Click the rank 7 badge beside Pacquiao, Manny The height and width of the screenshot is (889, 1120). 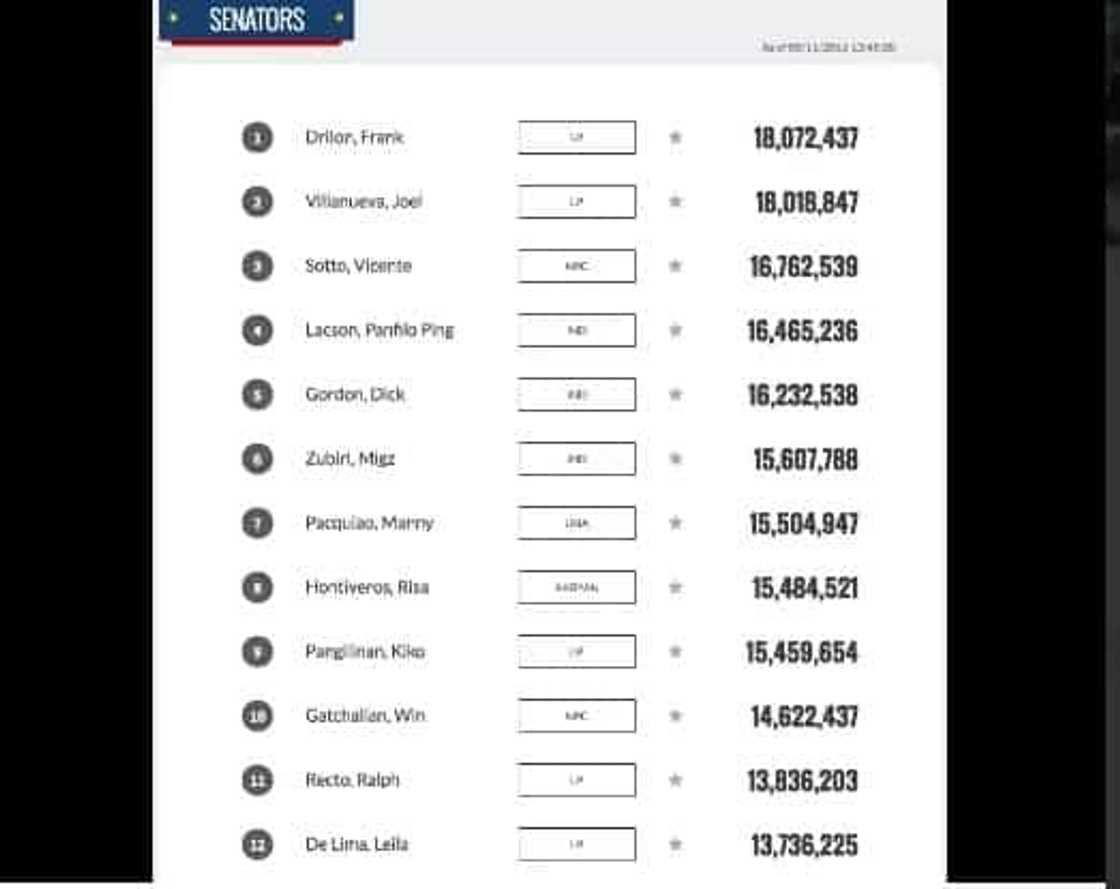[x=257, y=522]
